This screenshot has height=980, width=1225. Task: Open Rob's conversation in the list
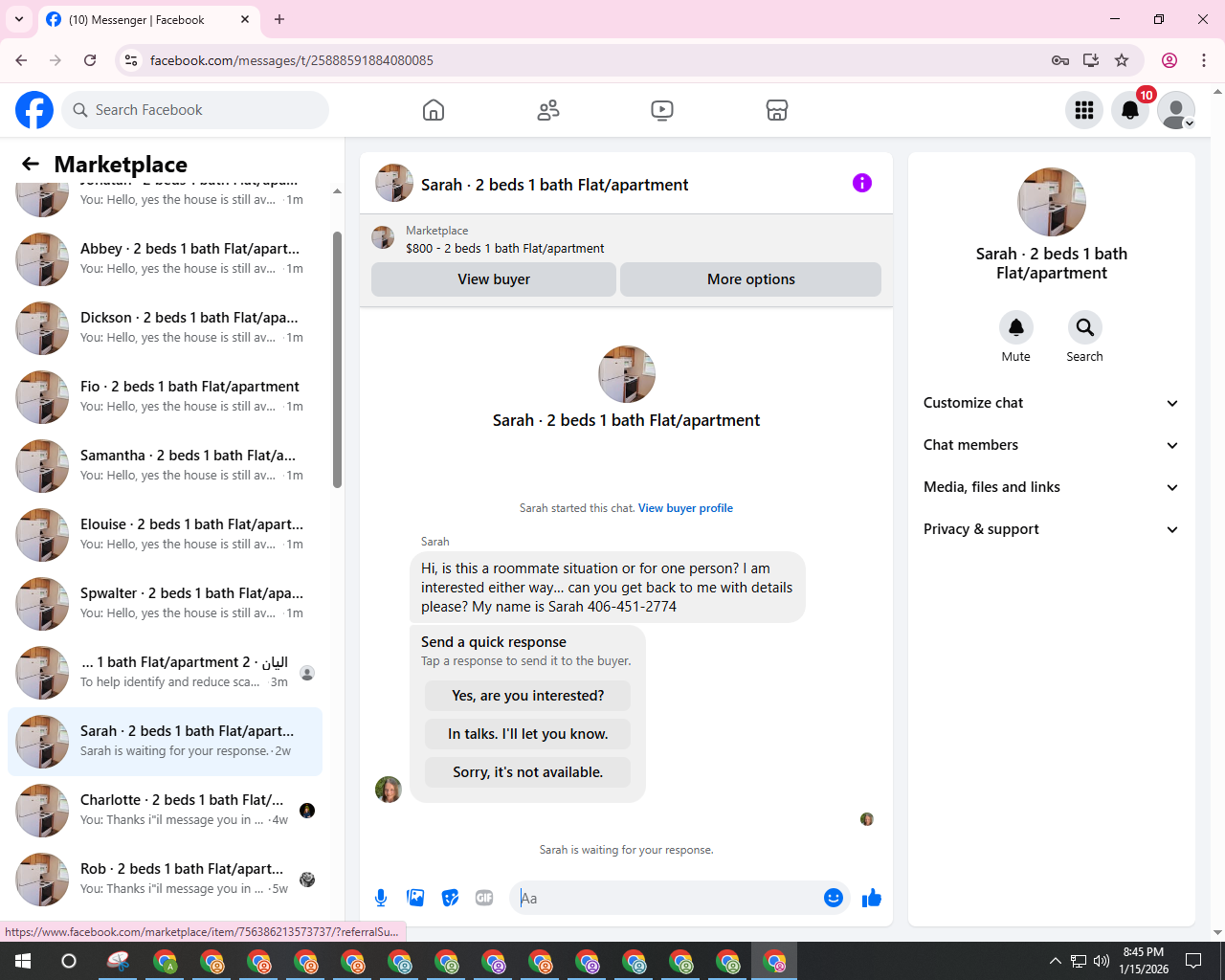pos(165,880)
